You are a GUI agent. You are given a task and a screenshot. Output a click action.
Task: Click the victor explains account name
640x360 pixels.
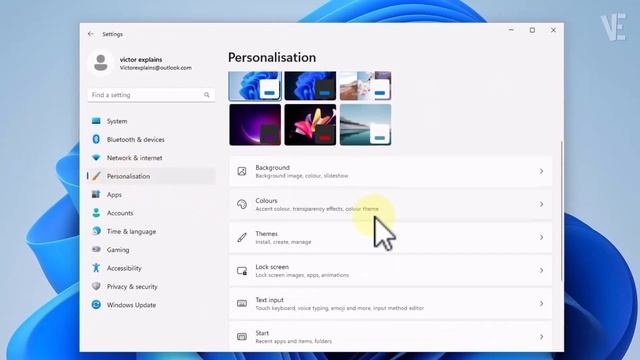pyautogui.click(x=141, y=60)
